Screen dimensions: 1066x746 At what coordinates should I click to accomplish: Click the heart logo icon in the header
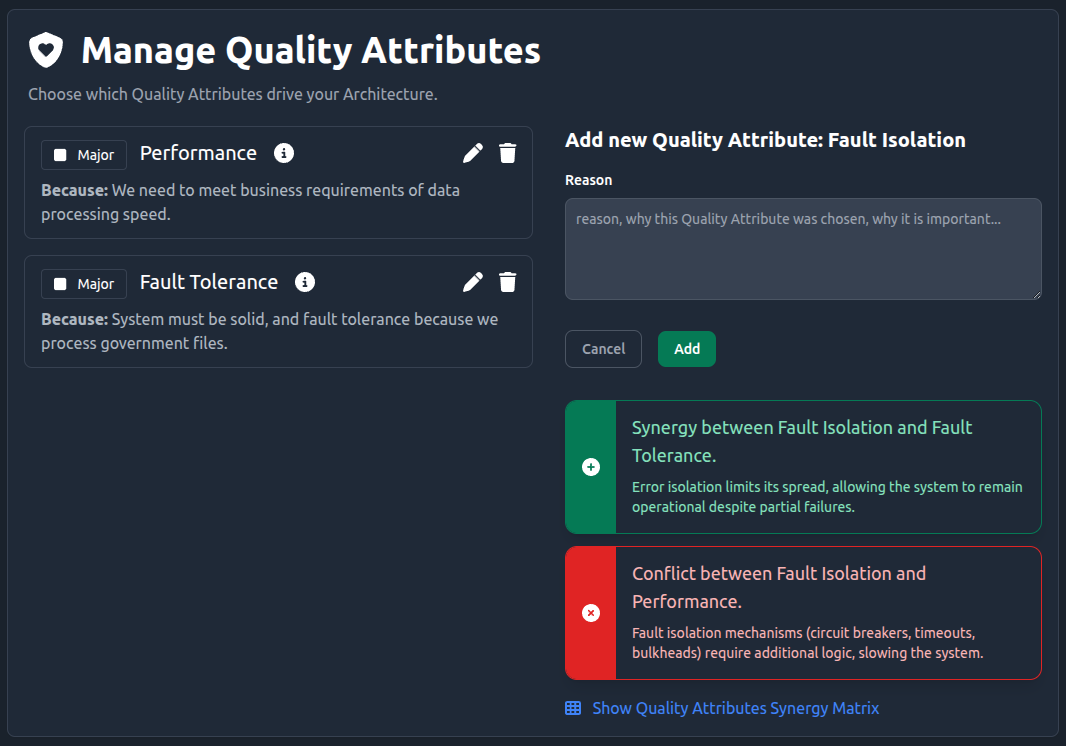[46, 49]
